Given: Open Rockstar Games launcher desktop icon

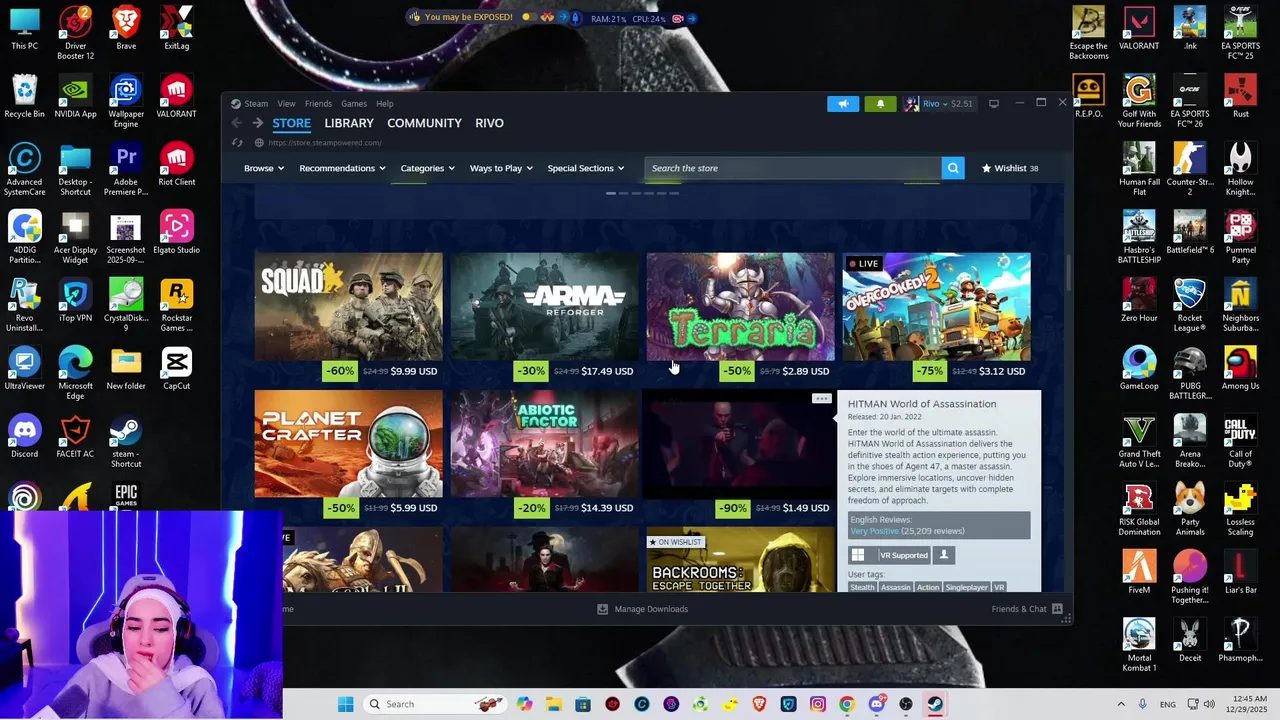Looking at the screenshot, I should (x=176, y=305).
